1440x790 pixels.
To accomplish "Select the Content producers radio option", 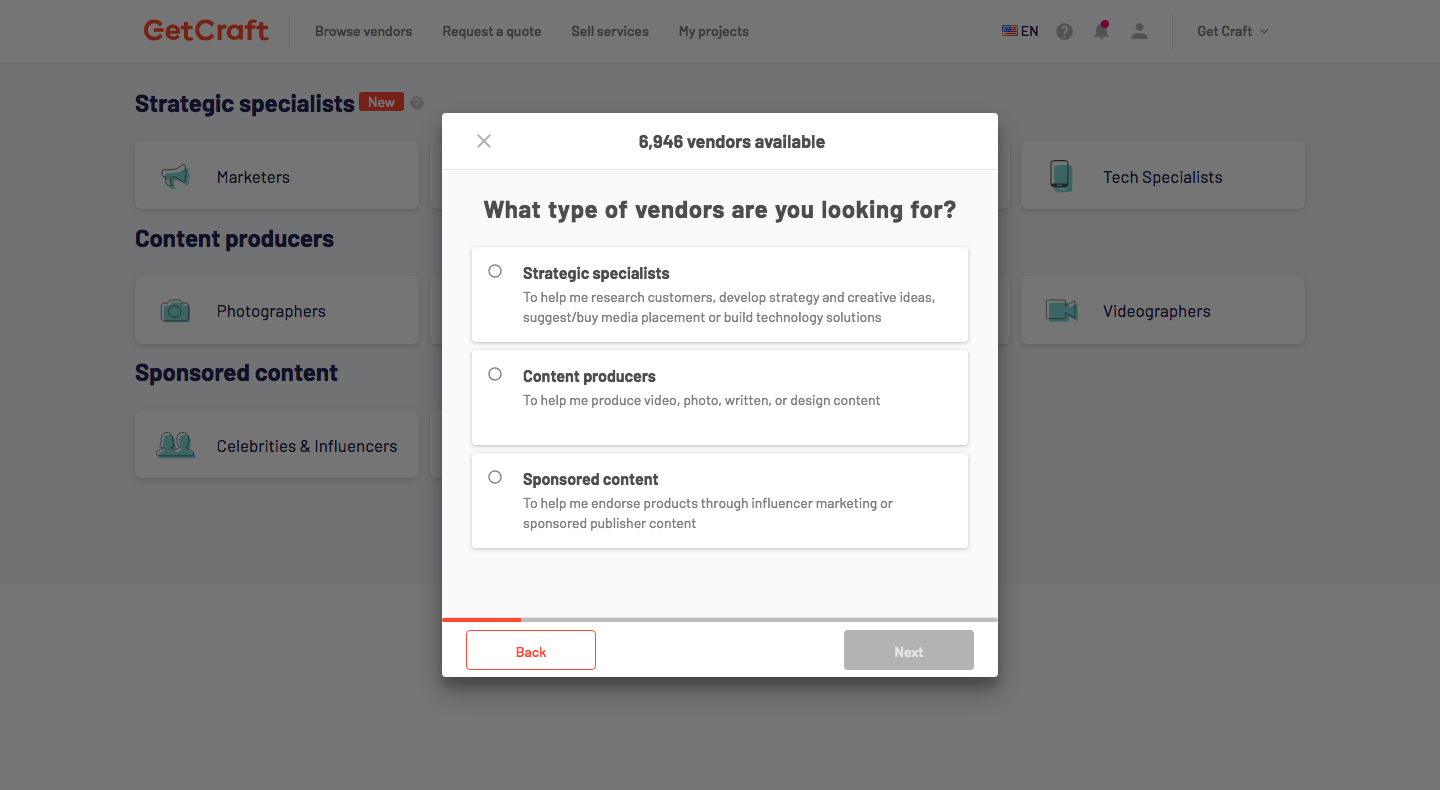I will (x=495, y=374).
